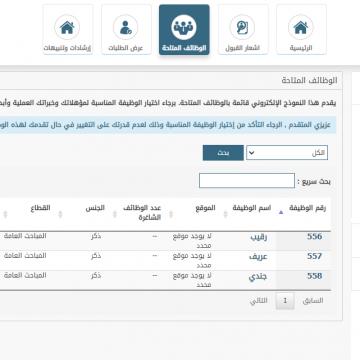Open the عرض الطلبات user icon
This screenshot has height=360, width=360.
pyautogui.click(x=126, y=27)
